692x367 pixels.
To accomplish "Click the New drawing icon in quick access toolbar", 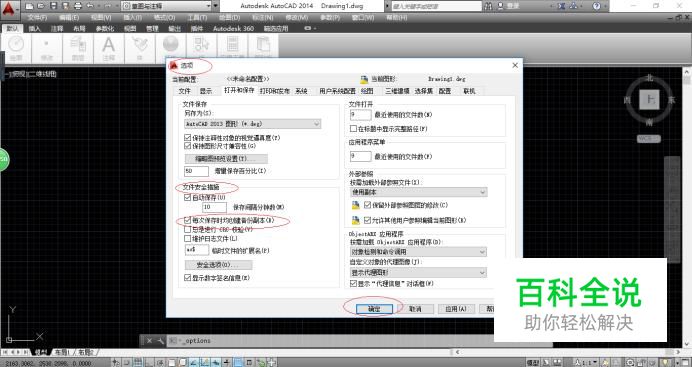I will click(29, 6).
